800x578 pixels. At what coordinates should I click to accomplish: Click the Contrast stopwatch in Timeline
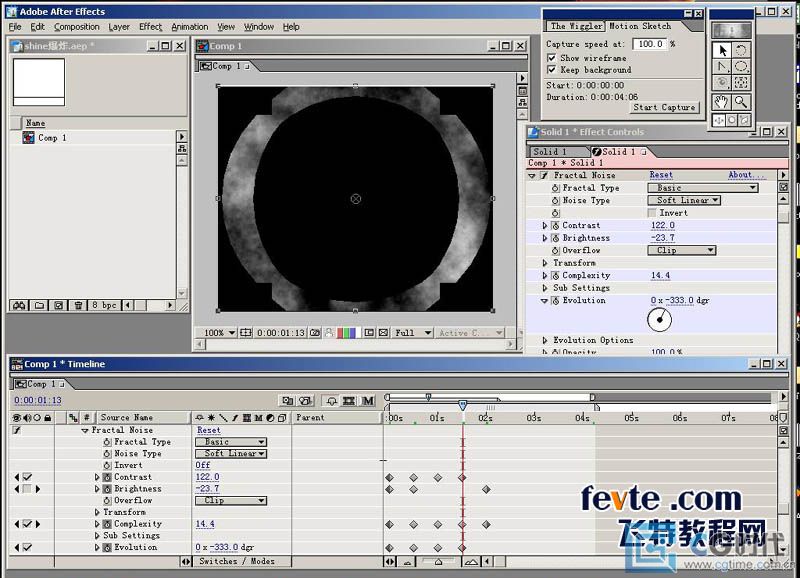tap(107, 478)
